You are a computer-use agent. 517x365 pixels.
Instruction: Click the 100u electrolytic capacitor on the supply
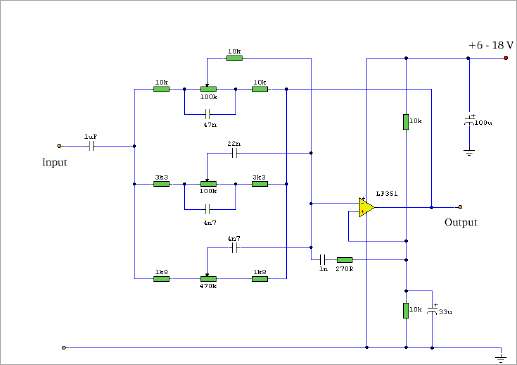469,122
